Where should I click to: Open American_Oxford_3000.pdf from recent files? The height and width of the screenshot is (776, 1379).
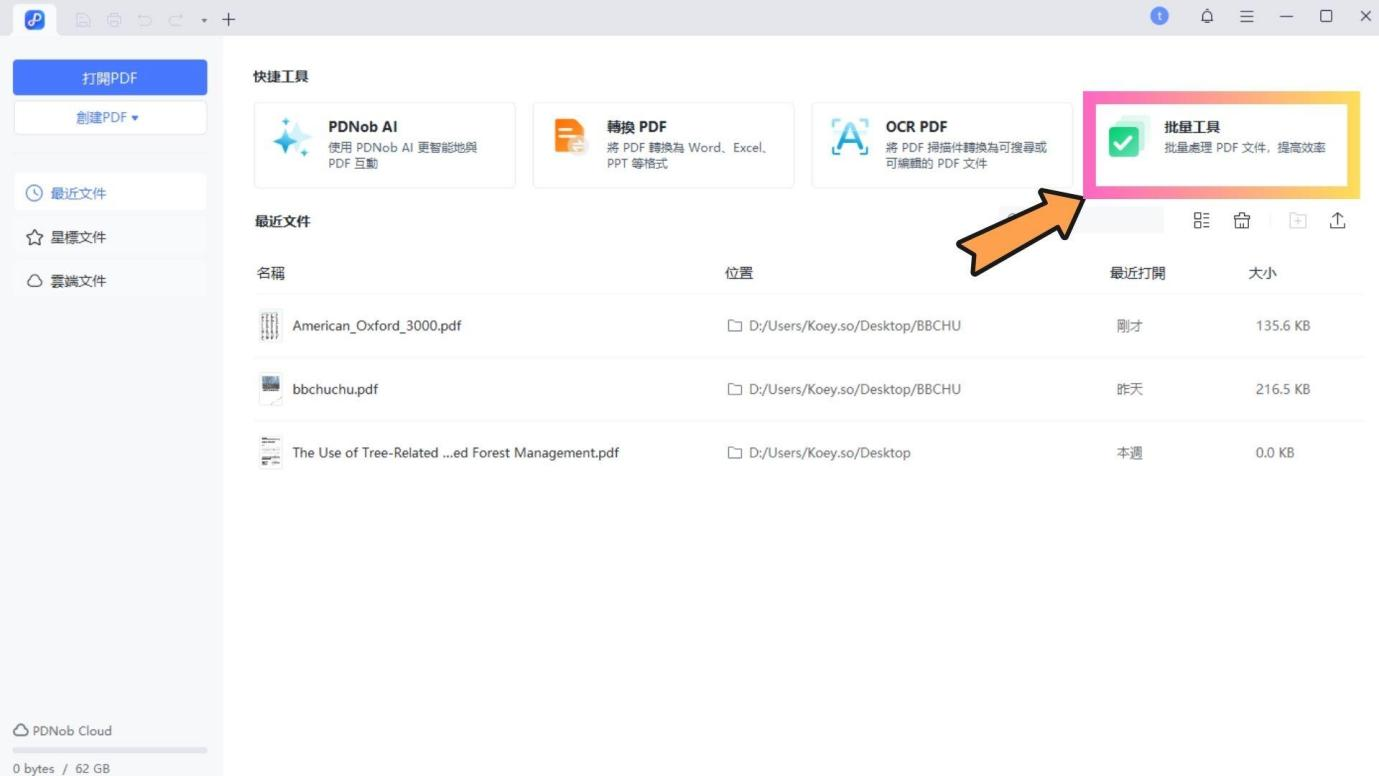(376, 326)
